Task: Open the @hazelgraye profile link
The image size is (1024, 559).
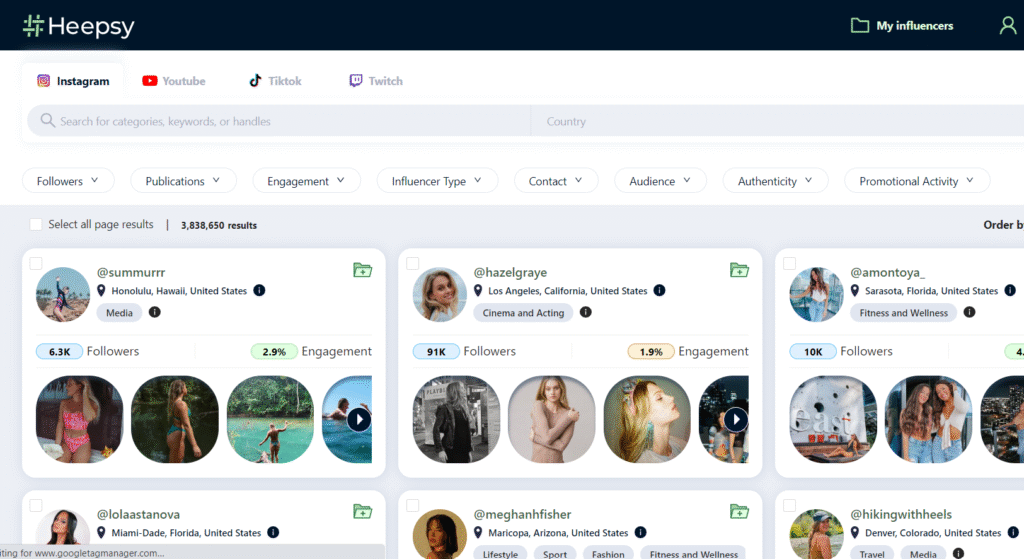Action: (510, 272)
